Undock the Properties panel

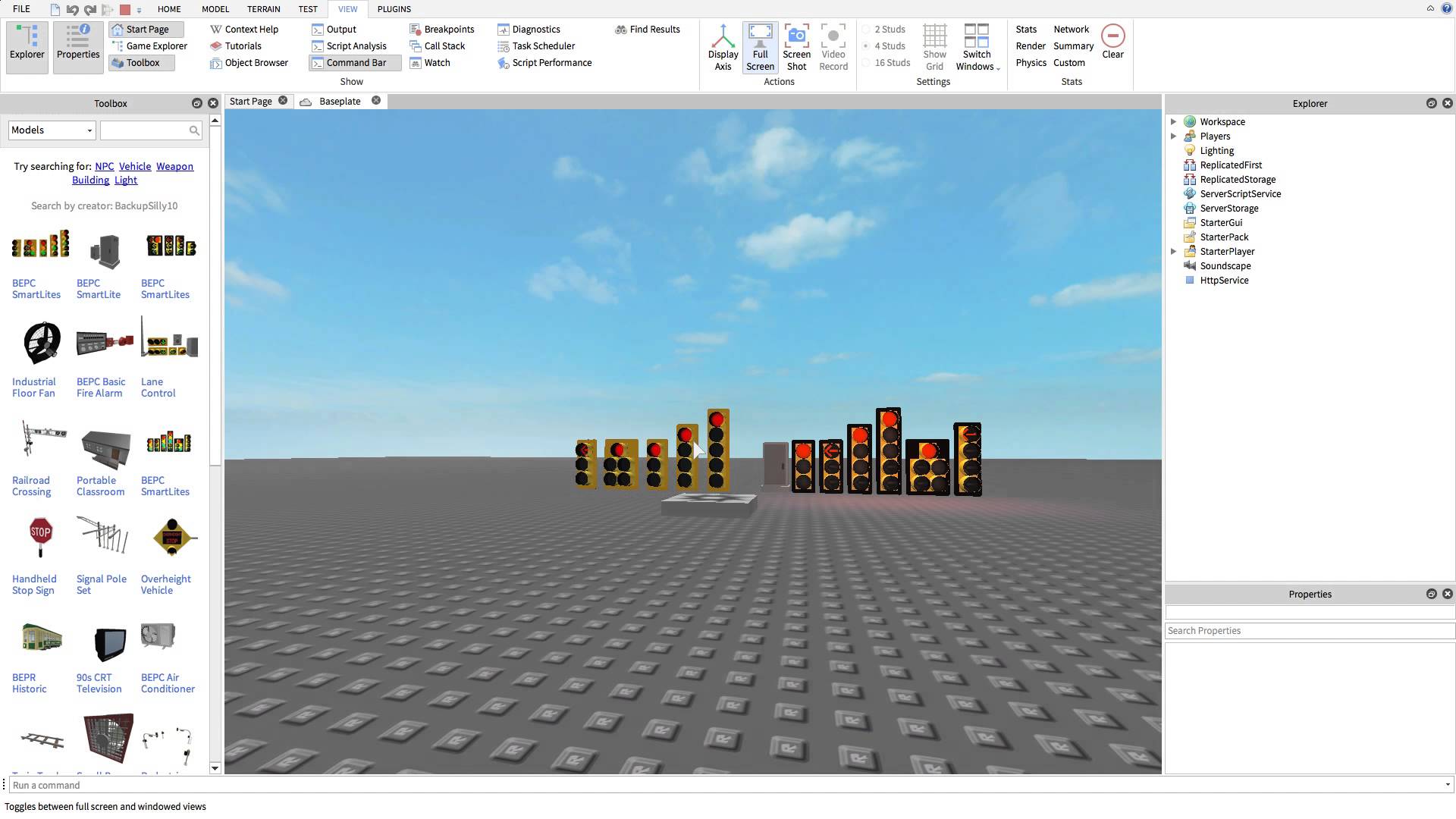coord(1431,594)
